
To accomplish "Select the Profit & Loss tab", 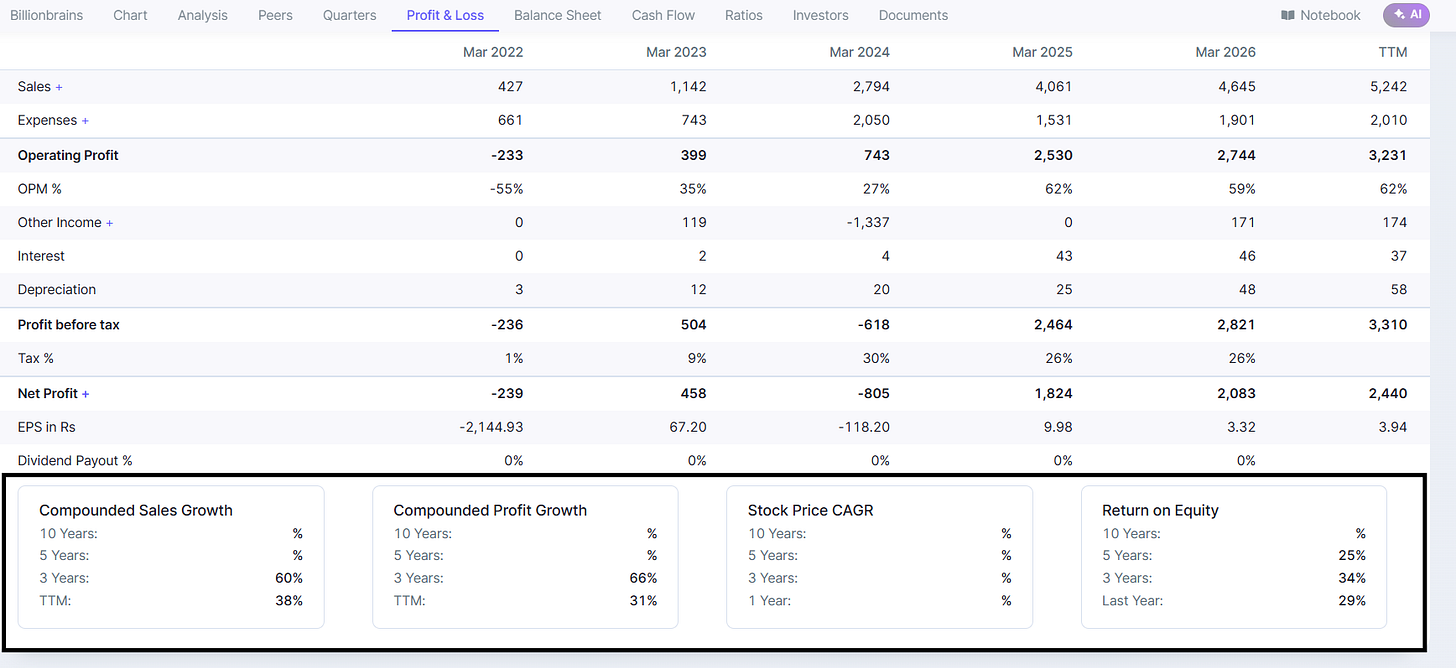I will (x=445, y=15).
